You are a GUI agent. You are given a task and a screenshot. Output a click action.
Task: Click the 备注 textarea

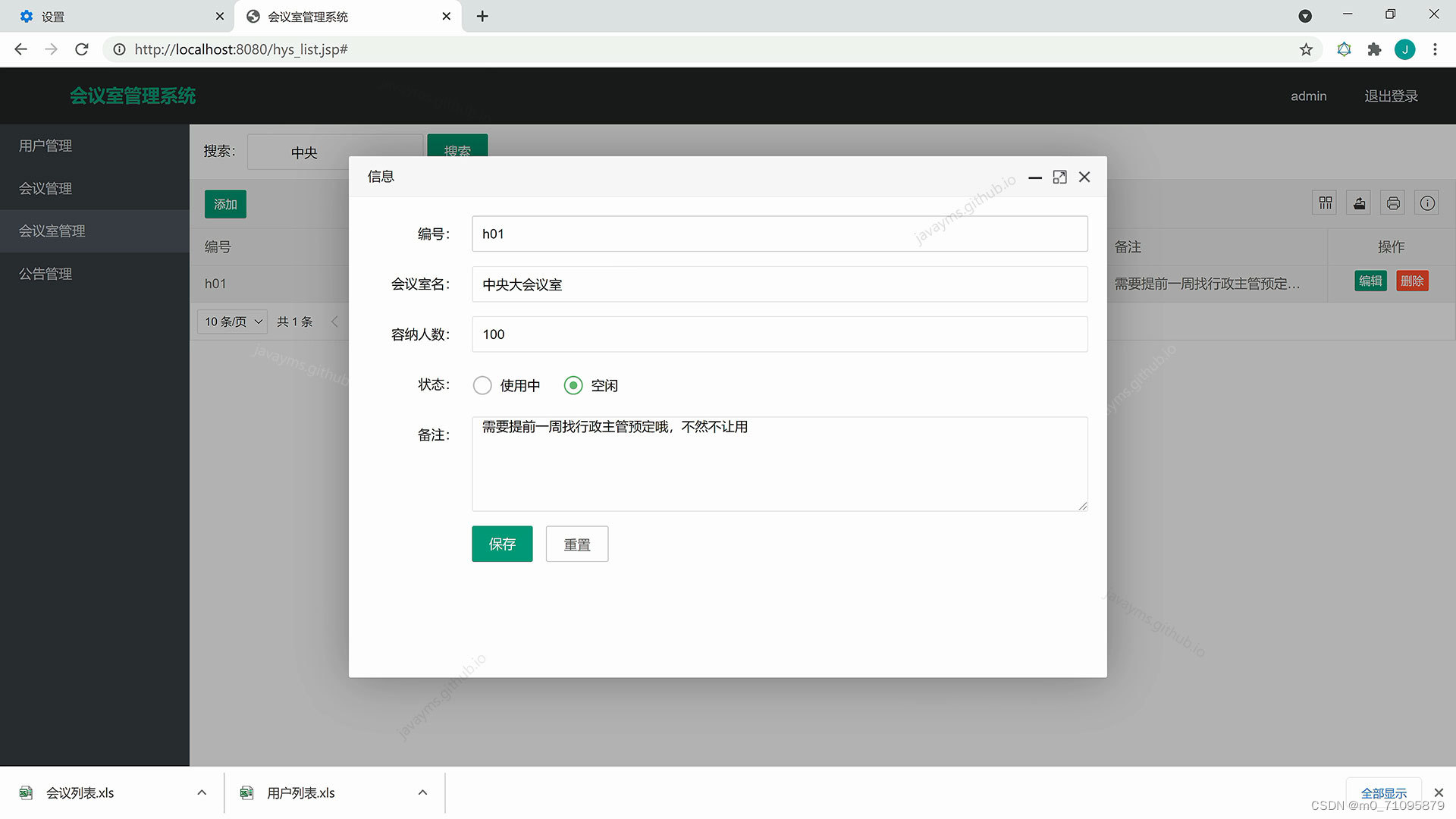tap(780, 464)
